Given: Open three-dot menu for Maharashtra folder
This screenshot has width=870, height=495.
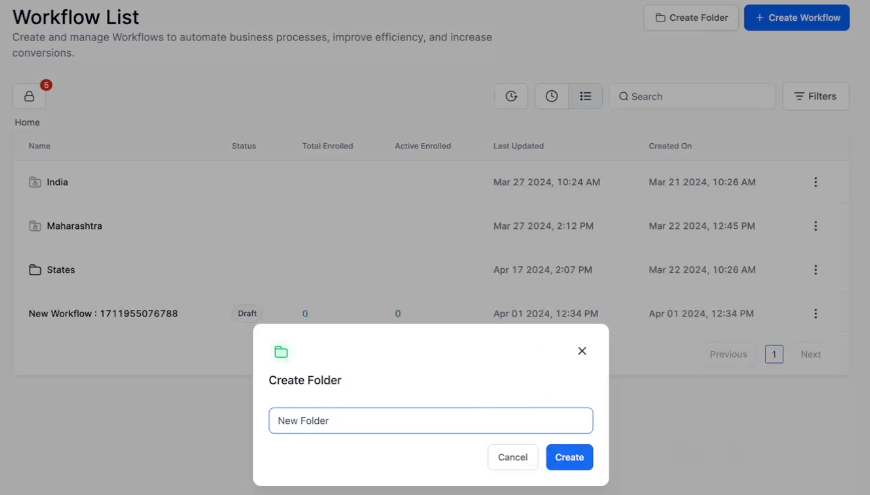Looking at the screenshot, I should point(815,226).
